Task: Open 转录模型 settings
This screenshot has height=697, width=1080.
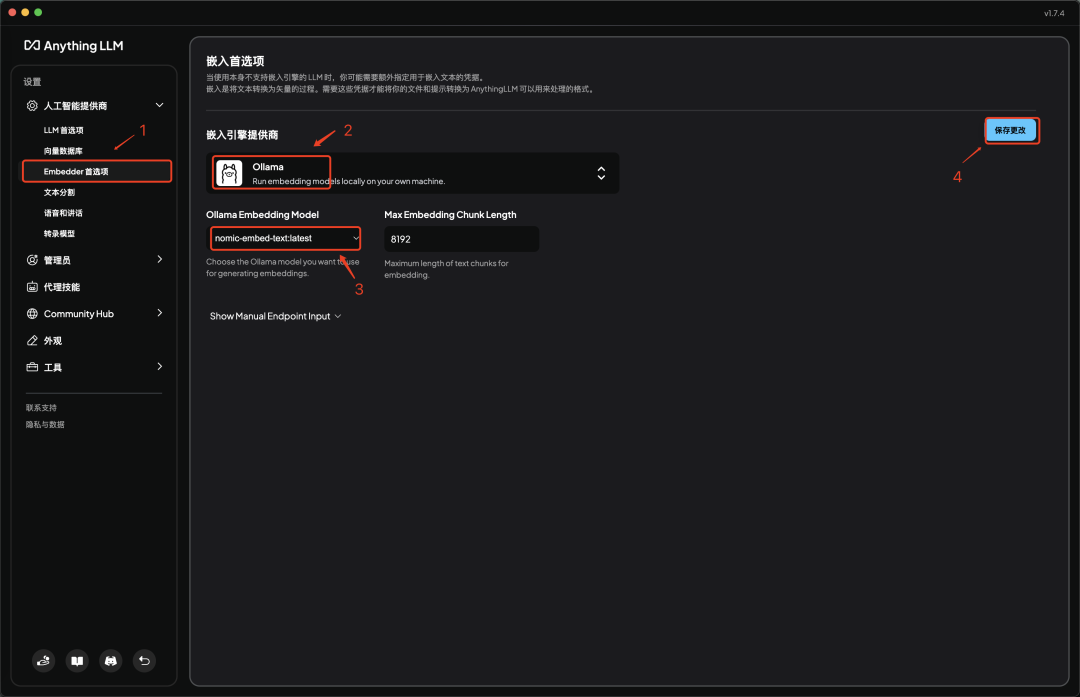Action: tap(59, 233)
